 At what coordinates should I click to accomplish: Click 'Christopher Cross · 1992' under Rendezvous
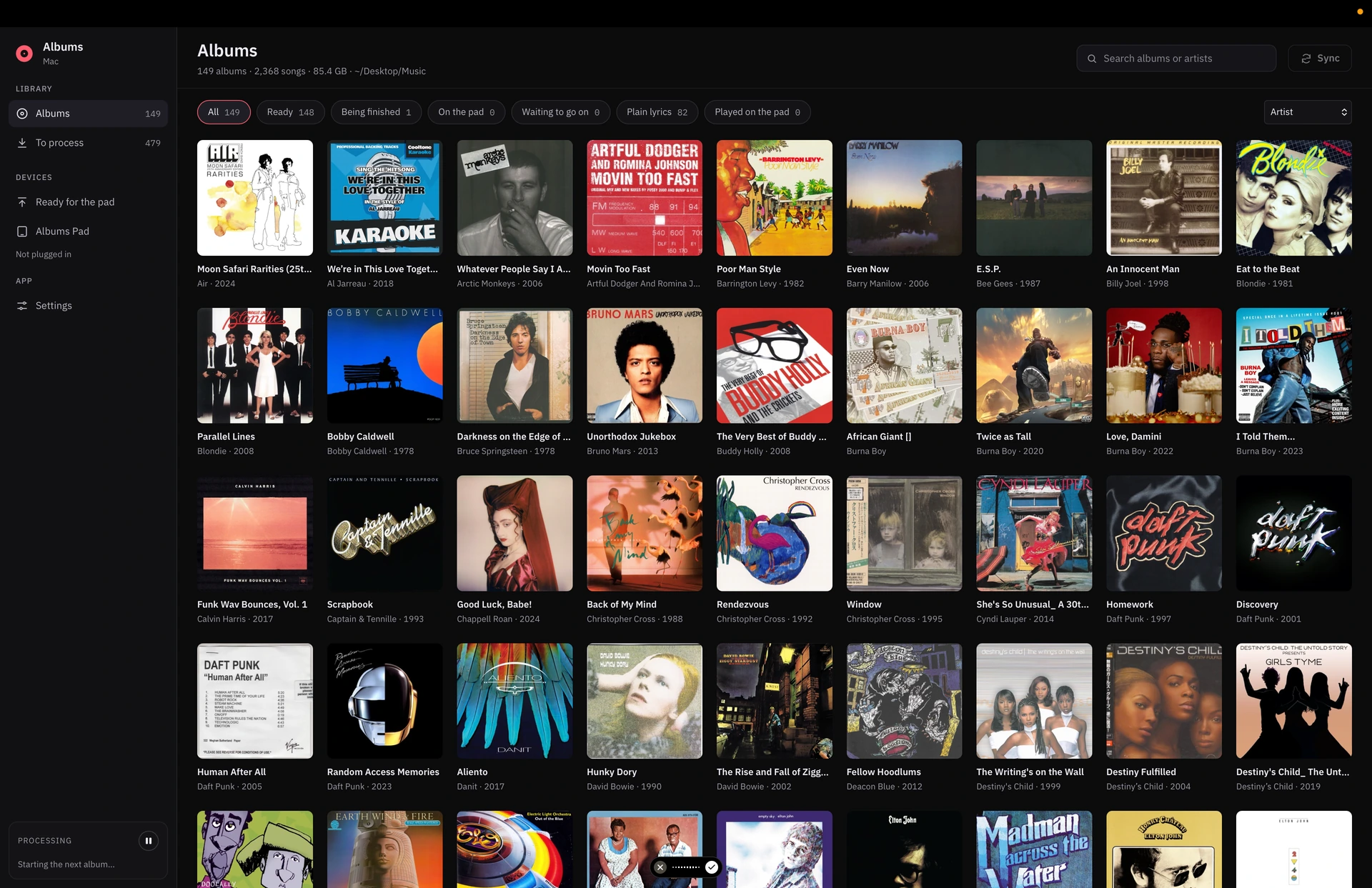point(765,619)
